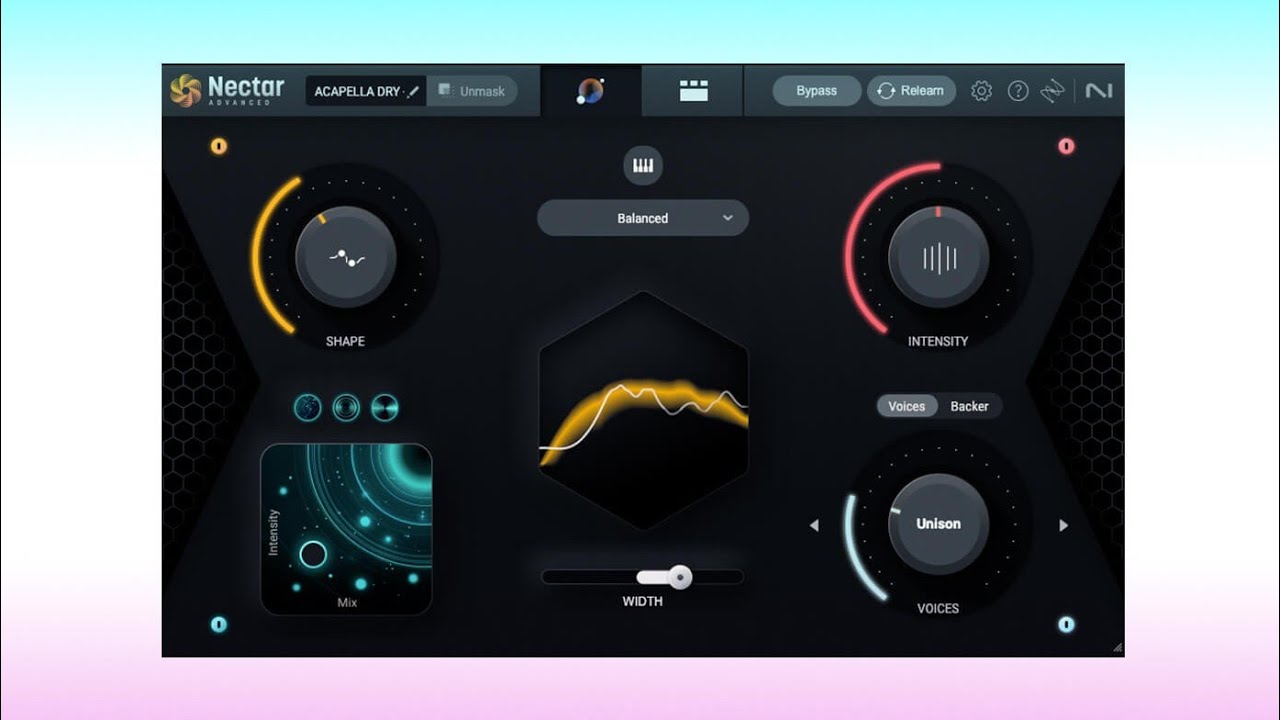Click the Intensity/Mix XY pad handle
1280x720 pixels.
(313, 554)
